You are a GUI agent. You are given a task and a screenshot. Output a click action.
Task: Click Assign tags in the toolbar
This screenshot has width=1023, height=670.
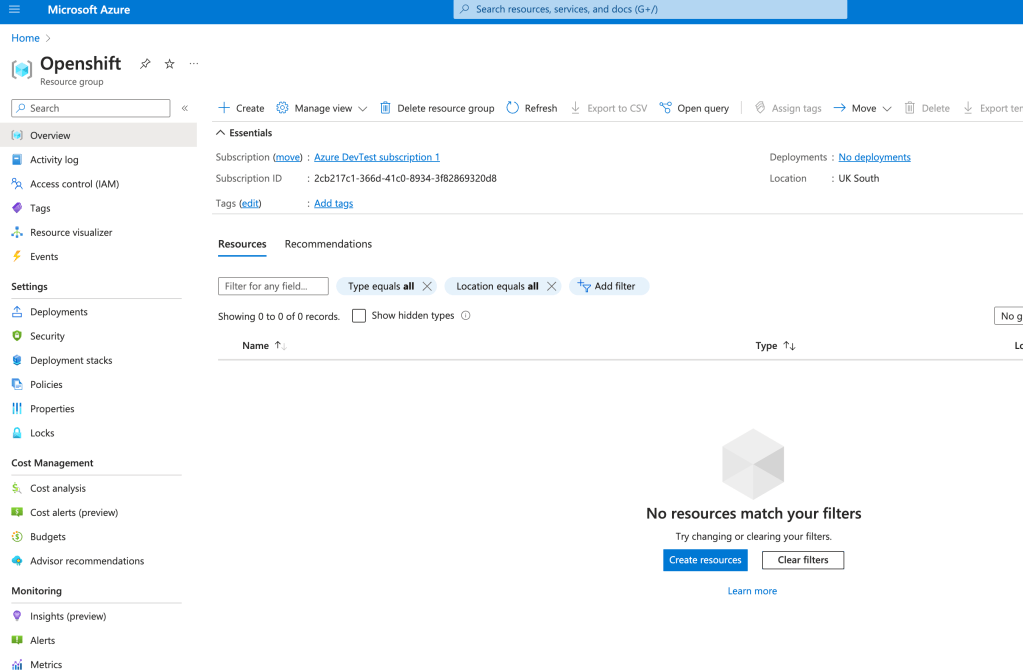point(788,108)
